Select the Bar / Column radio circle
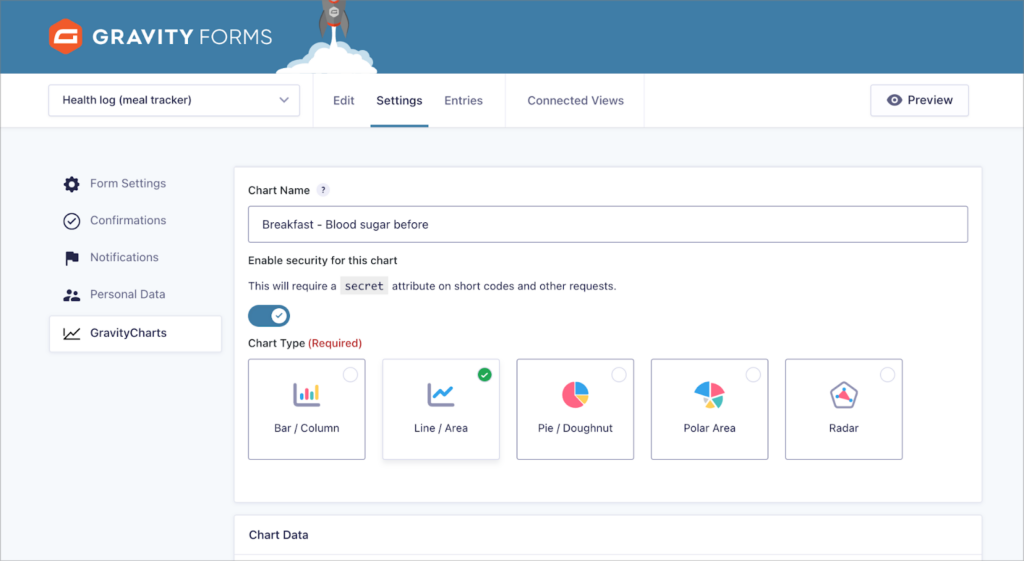Screen dimensions: 1024x561 pyautogui.click(x=350, y=374)
